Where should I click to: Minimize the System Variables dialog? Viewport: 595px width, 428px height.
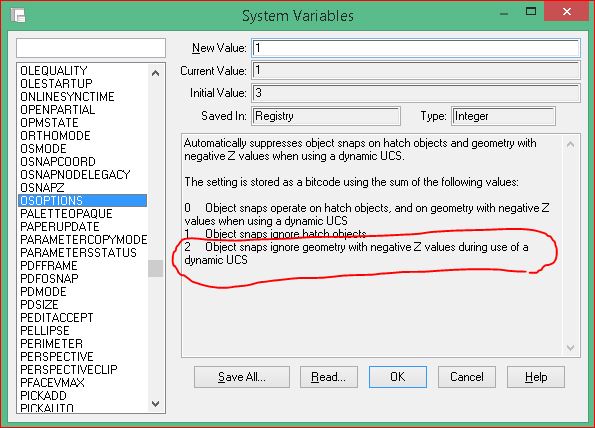coord(504,14)
